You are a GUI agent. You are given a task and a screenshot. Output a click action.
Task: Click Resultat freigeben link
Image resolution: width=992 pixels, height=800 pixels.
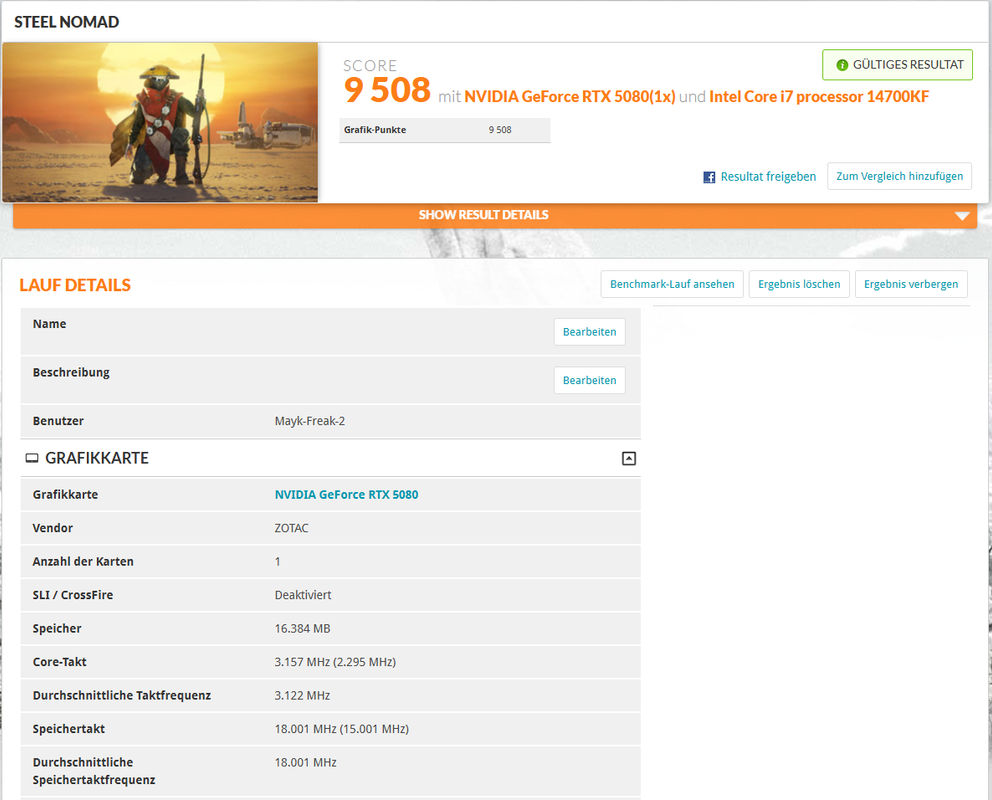point(768,176)
